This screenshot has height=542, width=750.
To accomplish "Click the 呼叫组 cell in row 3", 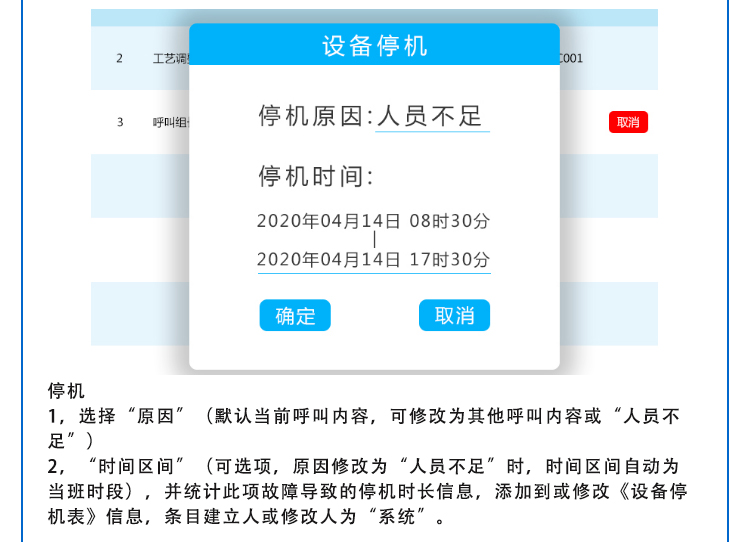I will [169, 122].
